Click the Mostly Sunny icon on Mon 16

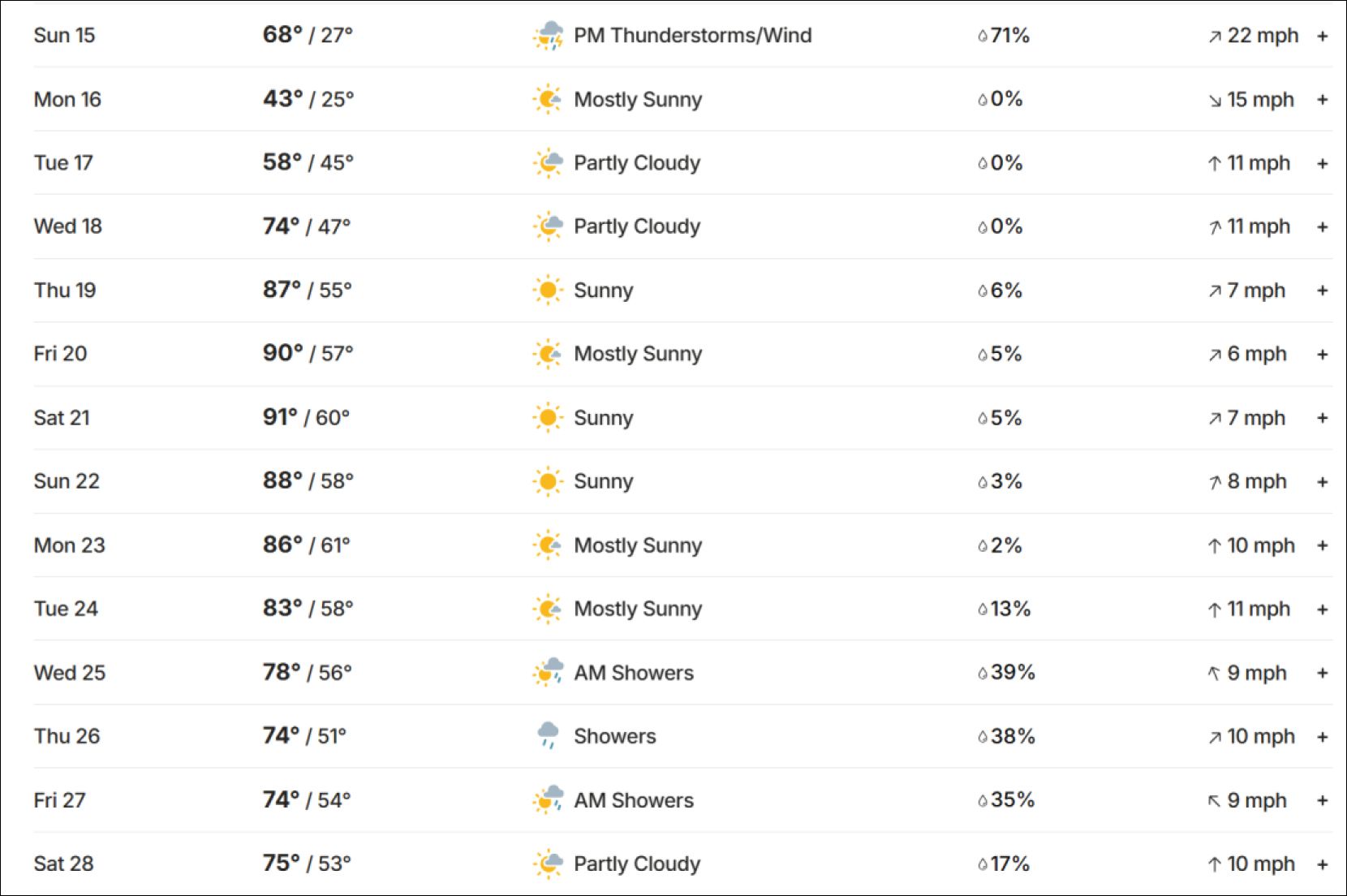point(549,99)
